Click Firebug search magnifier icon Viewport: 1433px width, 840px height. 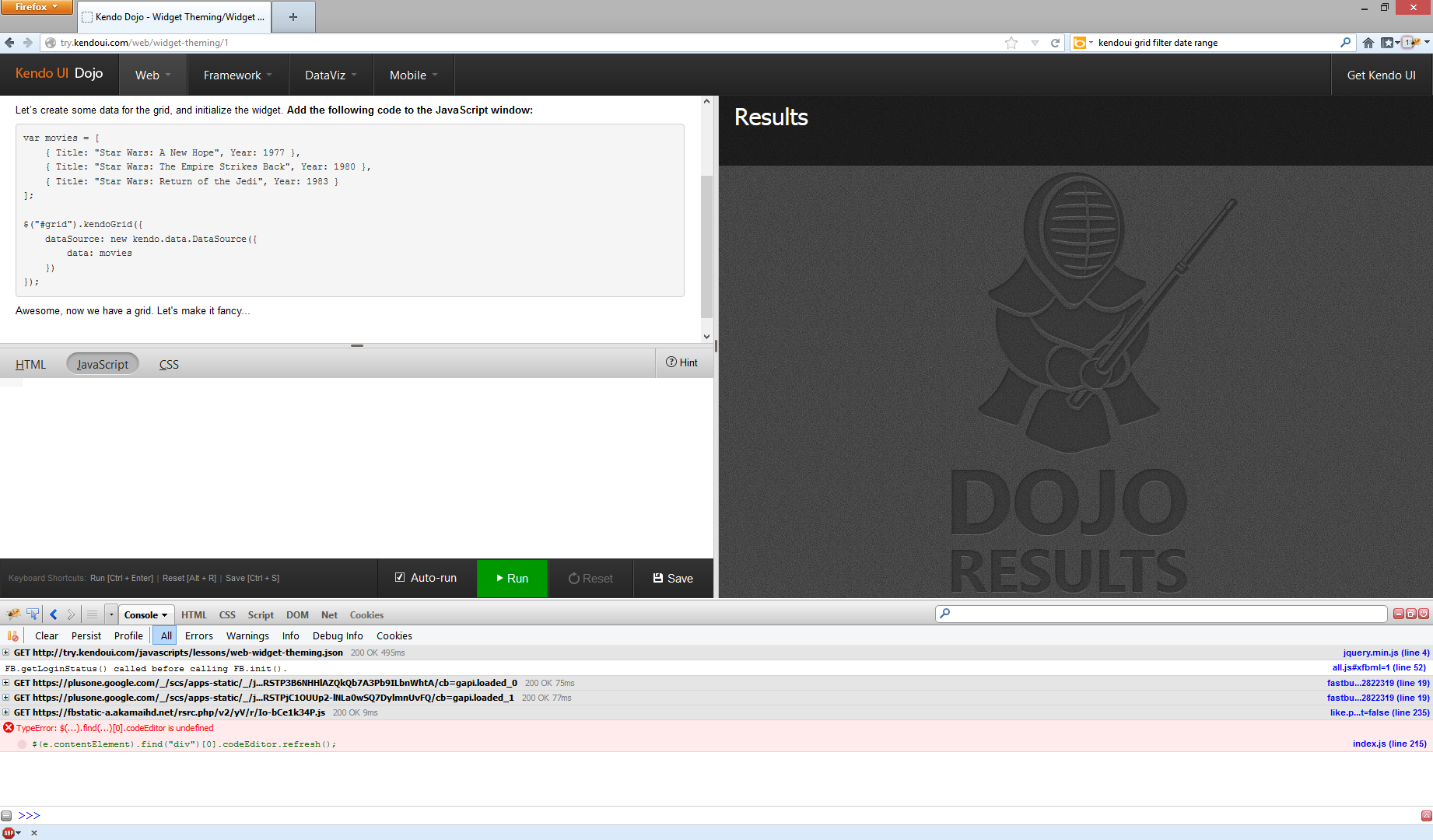click(945, 614)
